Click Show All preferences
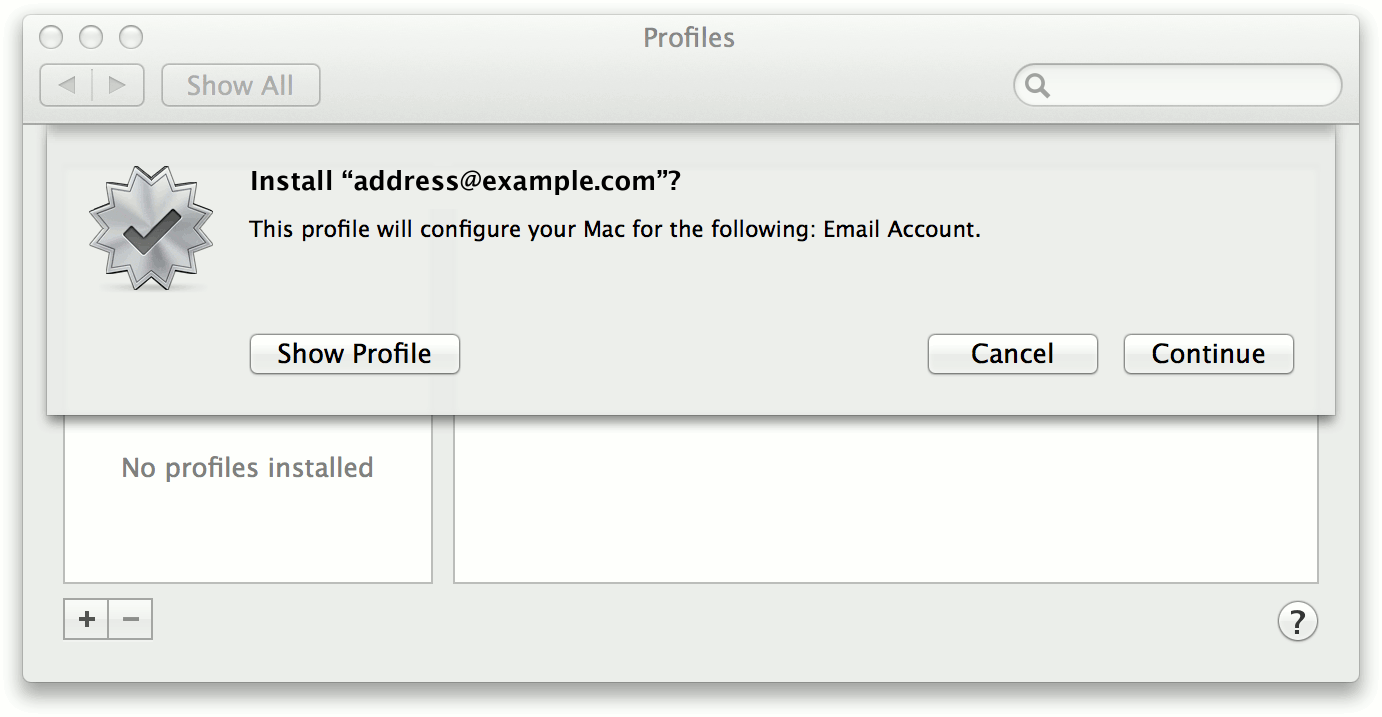This screenshot has width=1382, height=717. pos(240,85)
